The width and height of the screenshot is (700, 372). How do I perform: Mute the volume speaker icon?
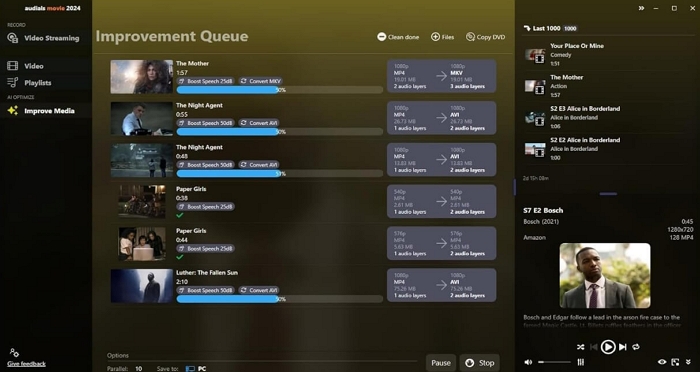point(528,362)
